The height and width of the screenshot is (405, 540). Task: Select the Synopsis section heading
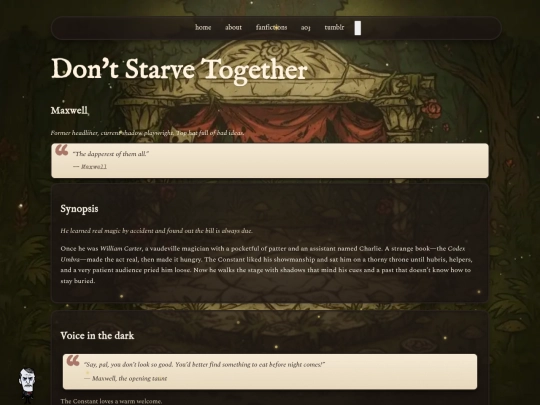pyautogui.click(x=79, y=209)
